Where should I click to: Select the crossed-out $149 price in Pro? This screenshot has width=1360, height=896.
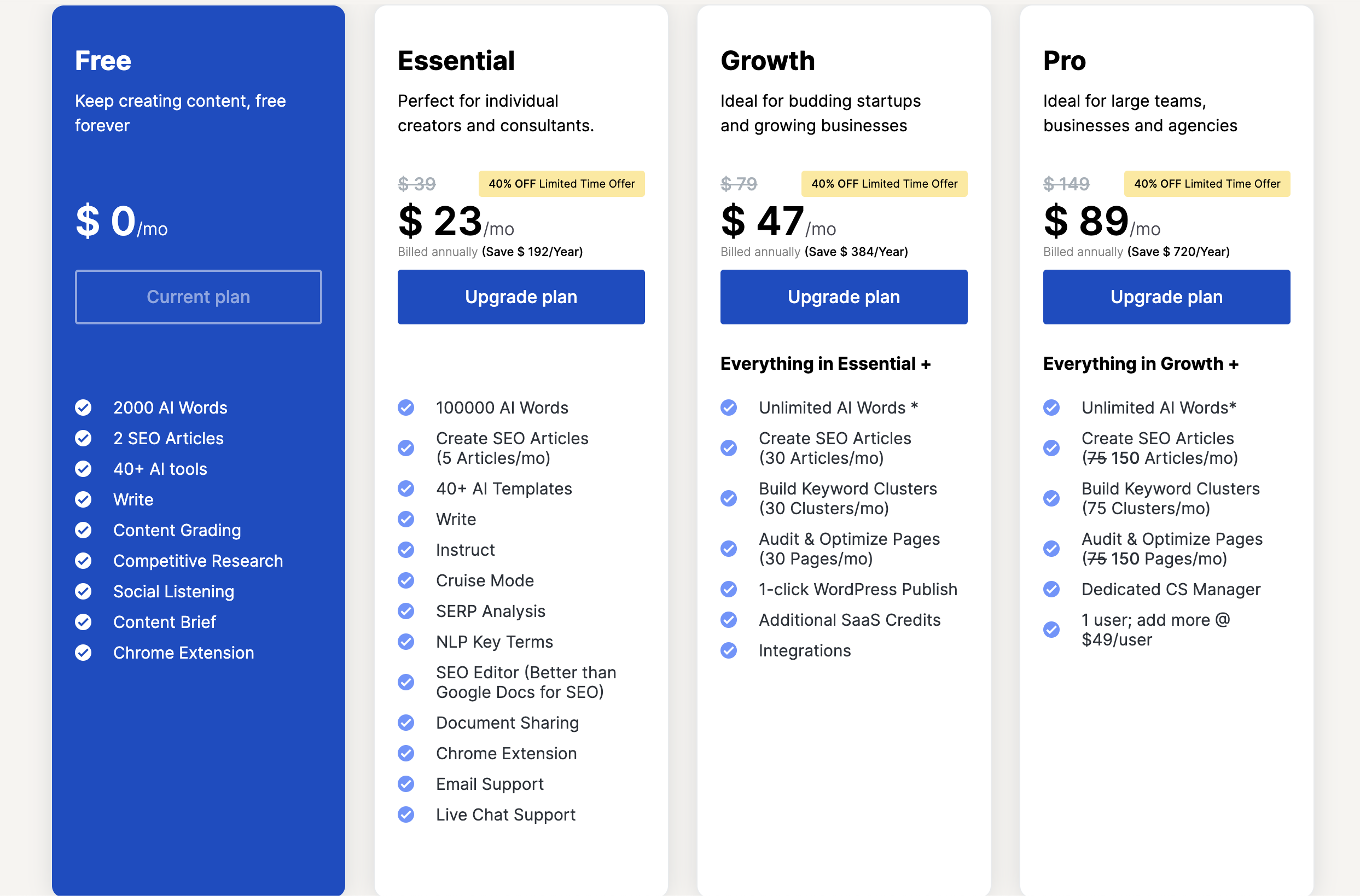pyautogui.click(x=1065, y=183)
